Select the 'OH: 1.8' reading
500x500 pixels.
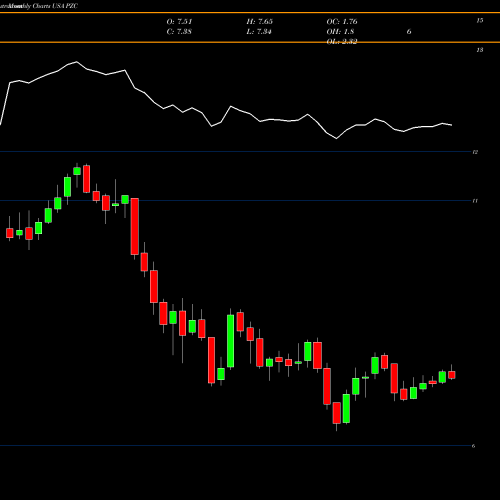340,32
